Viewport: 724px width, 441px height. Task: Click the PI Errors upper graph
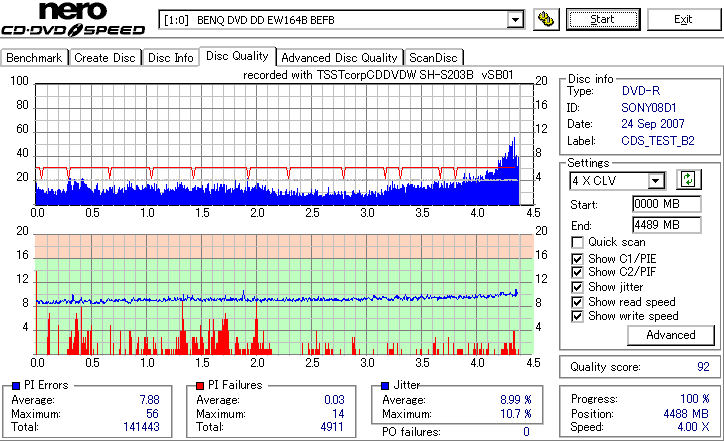[284, 144]
